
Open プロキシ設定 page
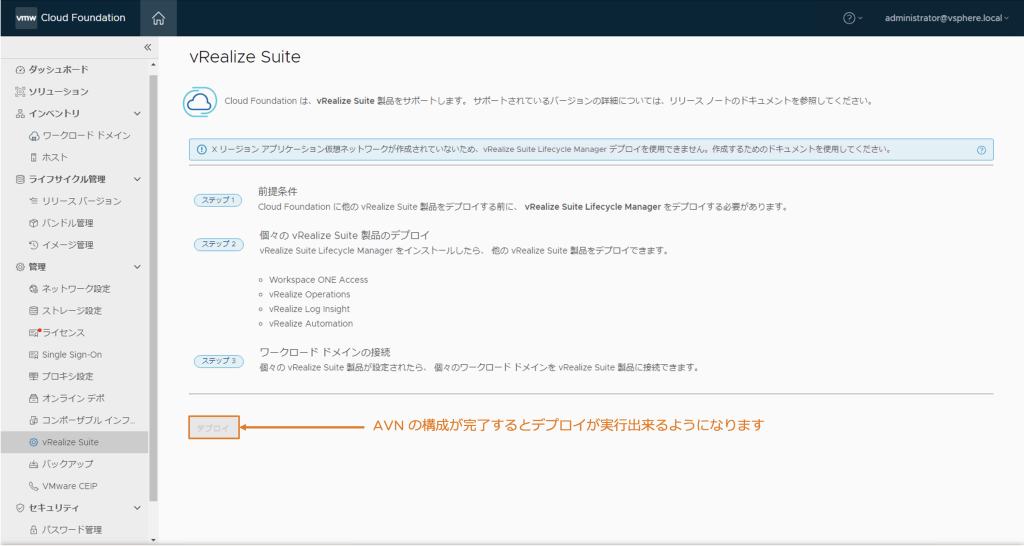(68, 376)
